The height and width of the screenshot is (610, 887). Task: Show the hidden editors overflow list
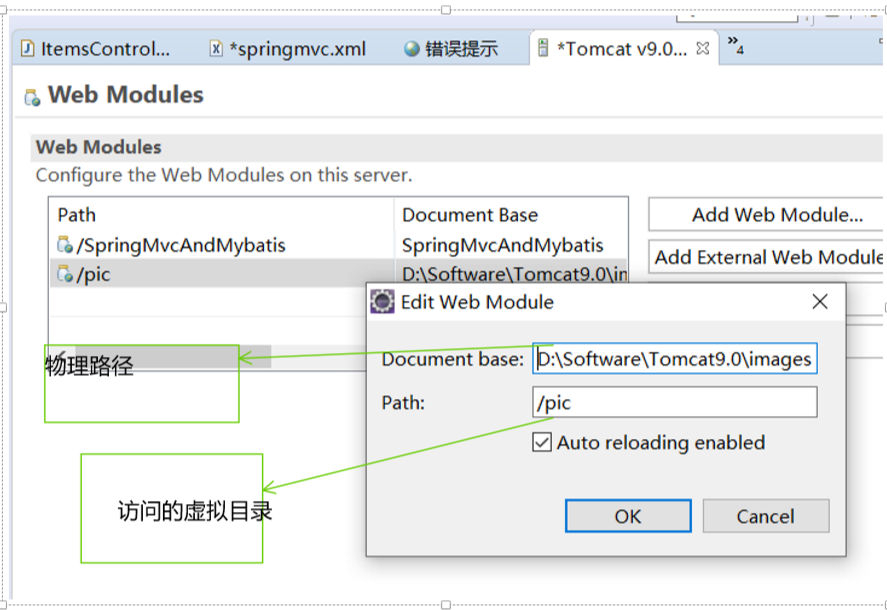pyautogui.click(x=735, y=45)
